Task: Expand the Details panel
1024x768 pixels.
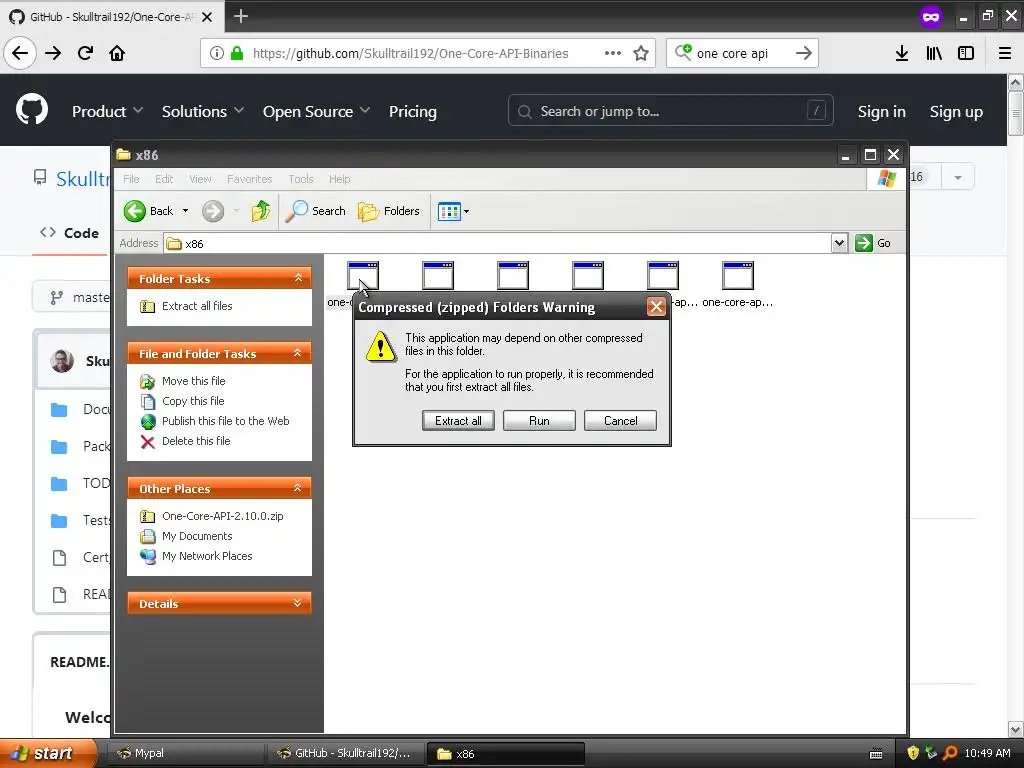Action: click(297, 603)
